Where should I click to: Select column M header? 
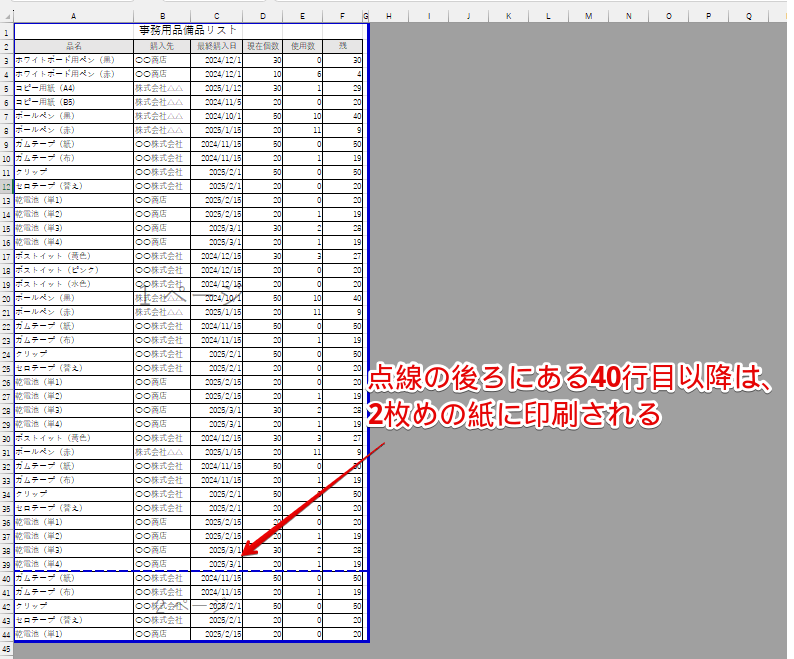[588, 16]
